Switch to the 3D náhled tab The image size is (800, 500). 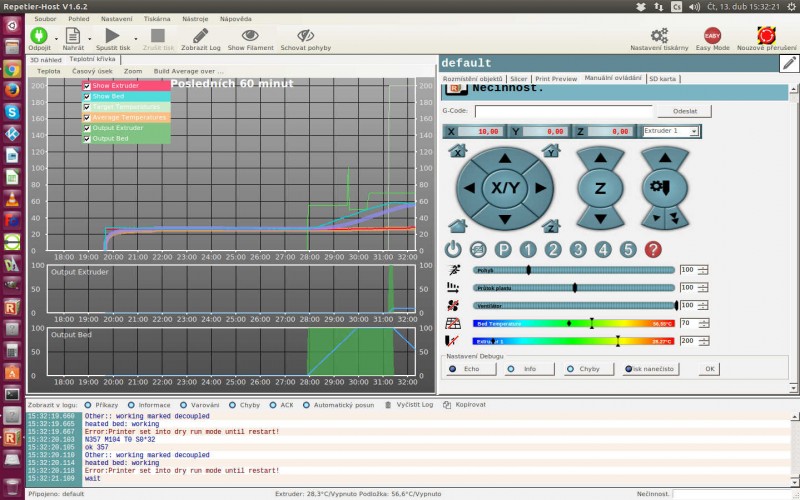click(x=46, y=60)
